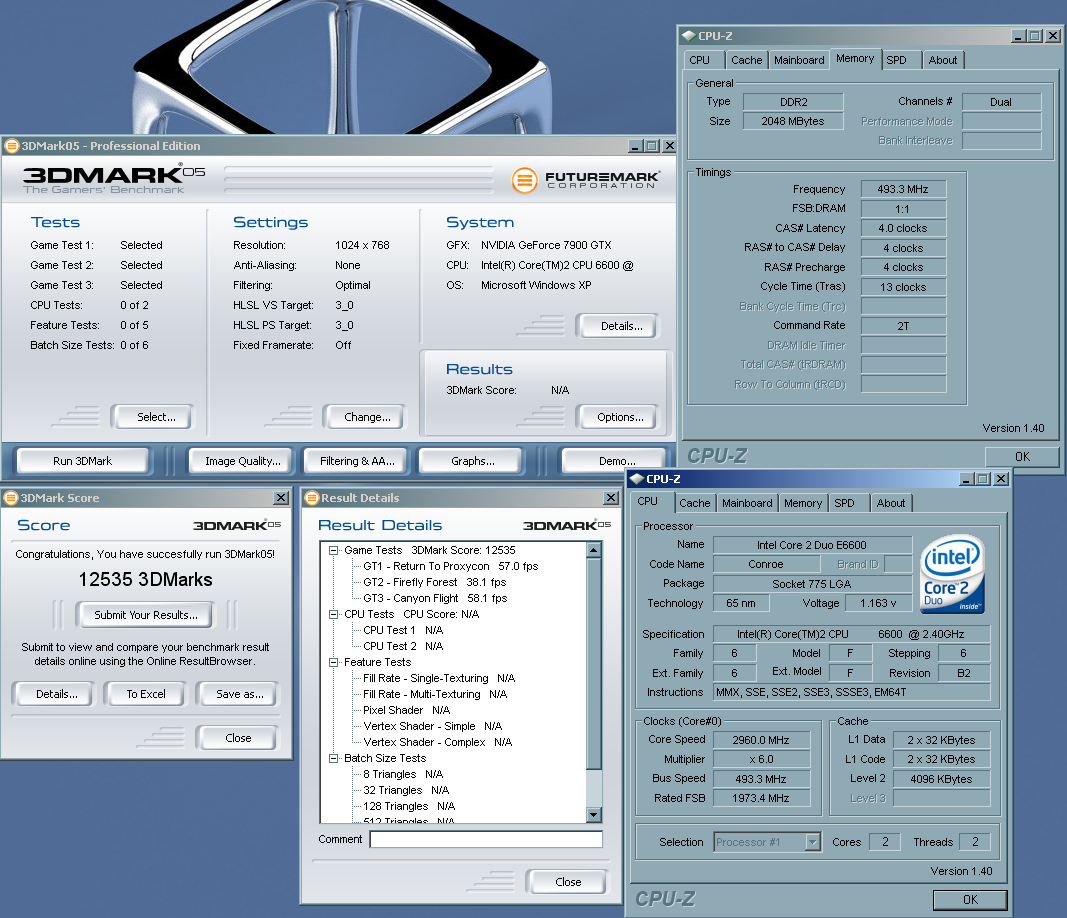
Task: Click Close in Result Details window
Action: click(x=568, y=881)
